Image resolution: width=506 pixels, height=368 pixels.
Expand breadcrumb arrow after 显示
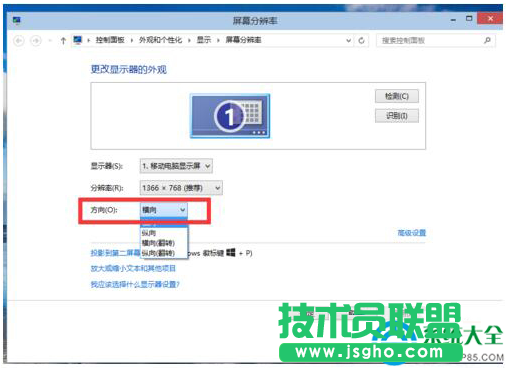[x=218, y=41]
